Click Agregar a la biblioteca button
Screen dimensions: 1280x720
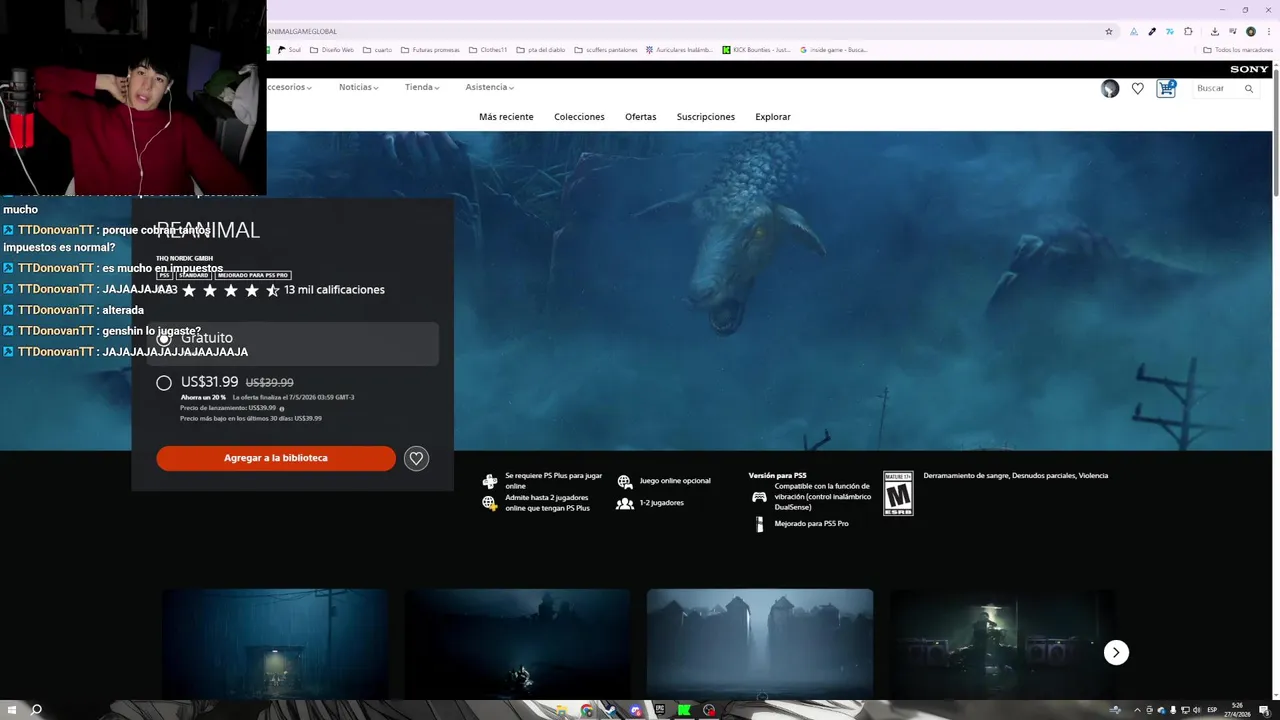pos(276,458)
